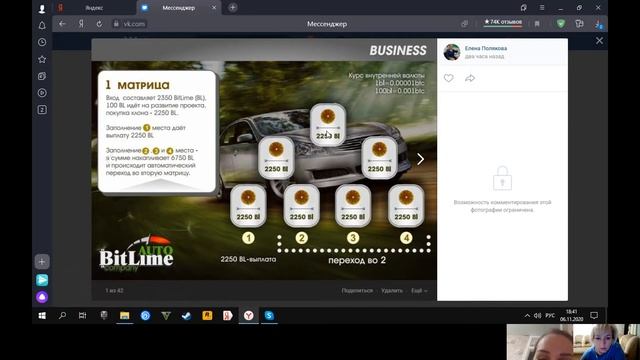Viewport: 640px width, 360px height.
Task: Open the blue swirl app on taskbar
Action: coord(145,316)
